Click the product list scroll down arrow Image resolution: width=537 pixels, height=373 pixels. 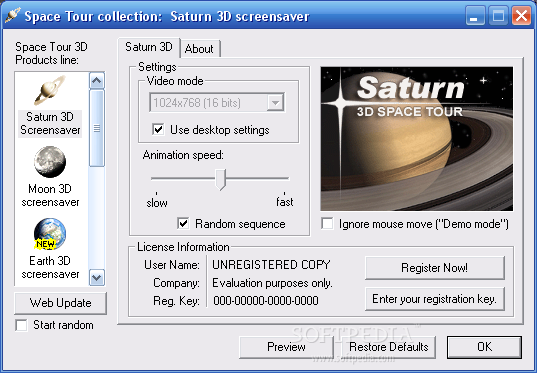click(x=97, y=277)
